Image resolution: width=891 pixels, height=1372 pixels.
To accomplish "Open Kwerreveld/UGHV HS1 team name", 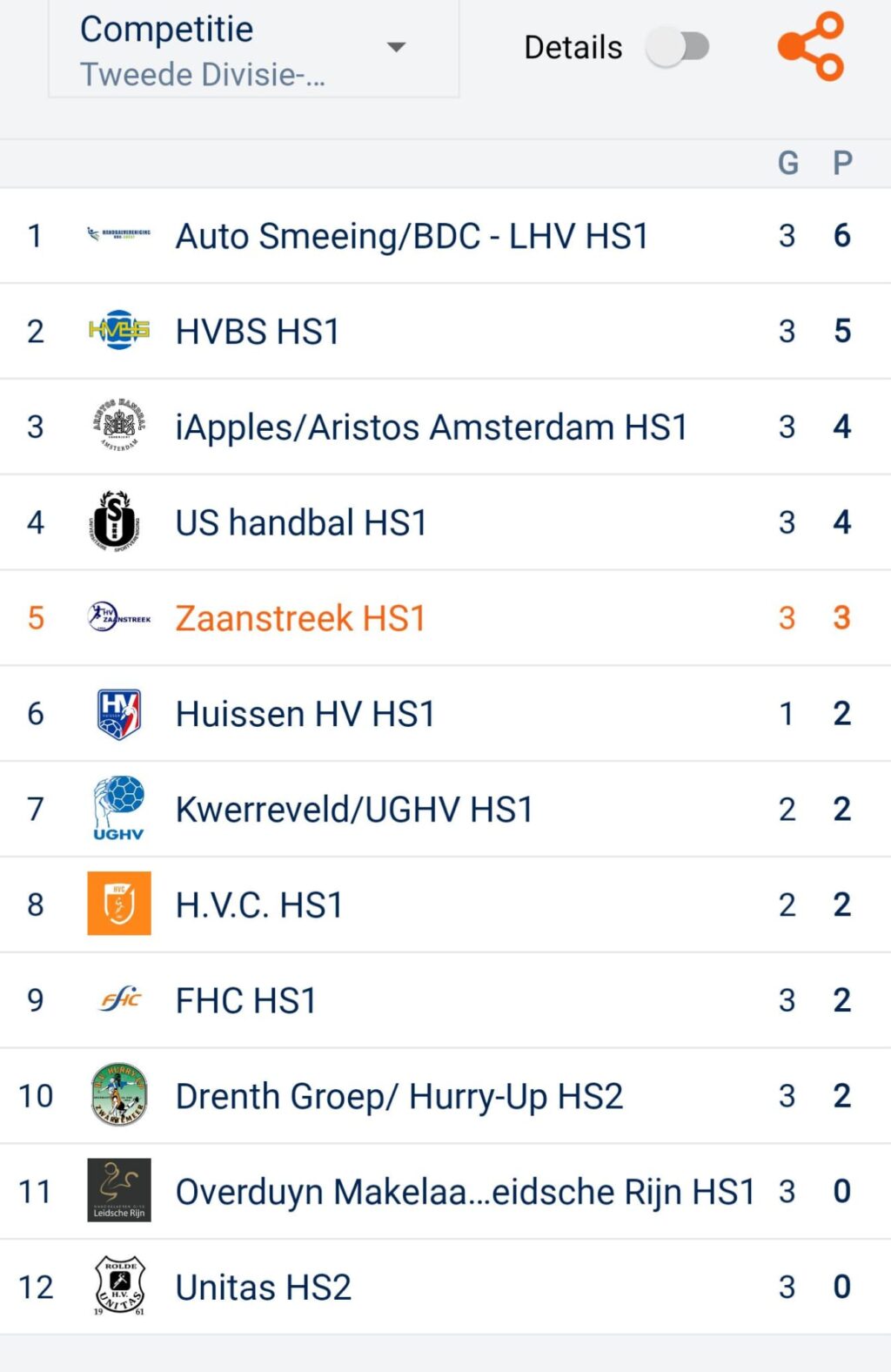I will point(354,810).
